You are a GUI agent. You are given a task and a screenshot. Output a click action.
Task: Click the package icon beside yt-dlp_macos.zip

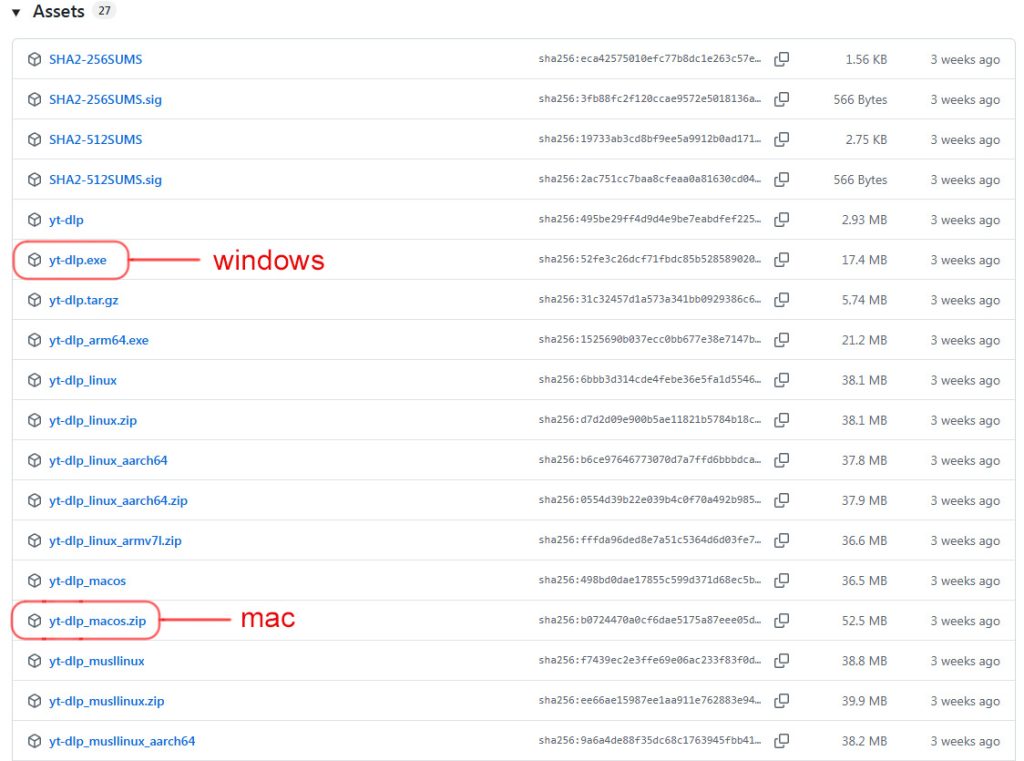[35, 621]
